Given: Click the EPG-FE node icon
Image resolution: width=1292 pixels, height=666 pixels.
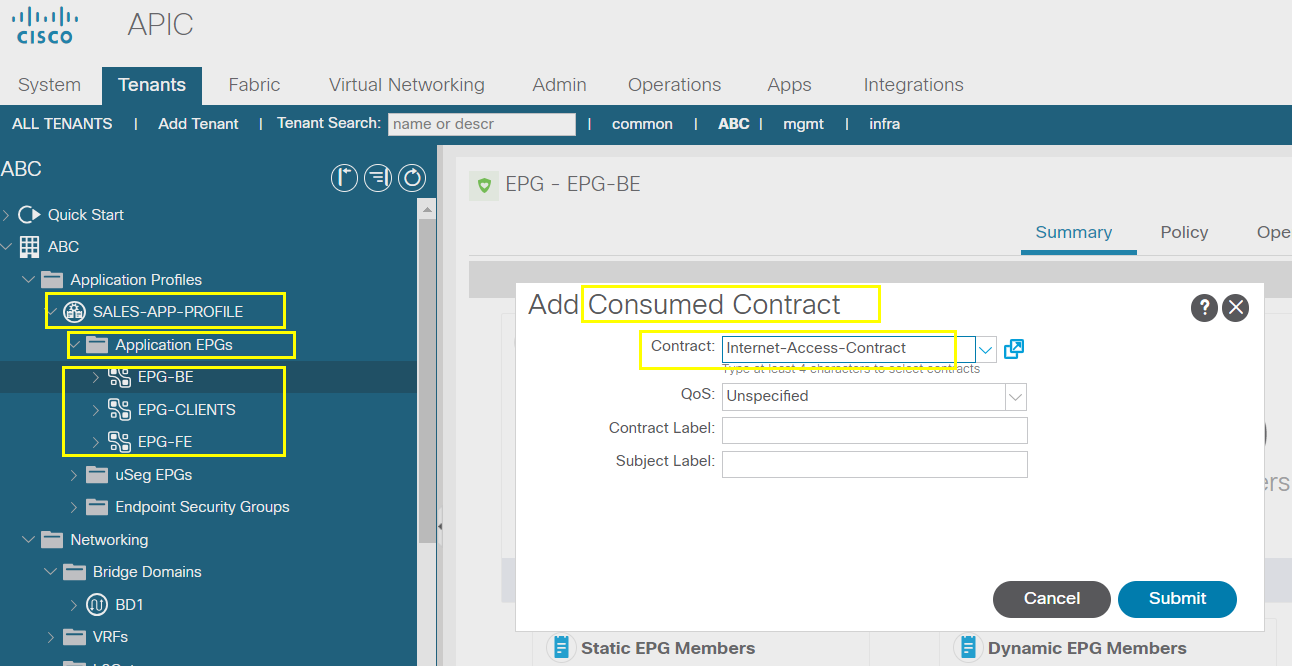Looking at the screenshot, I should (x=120, y=442).
